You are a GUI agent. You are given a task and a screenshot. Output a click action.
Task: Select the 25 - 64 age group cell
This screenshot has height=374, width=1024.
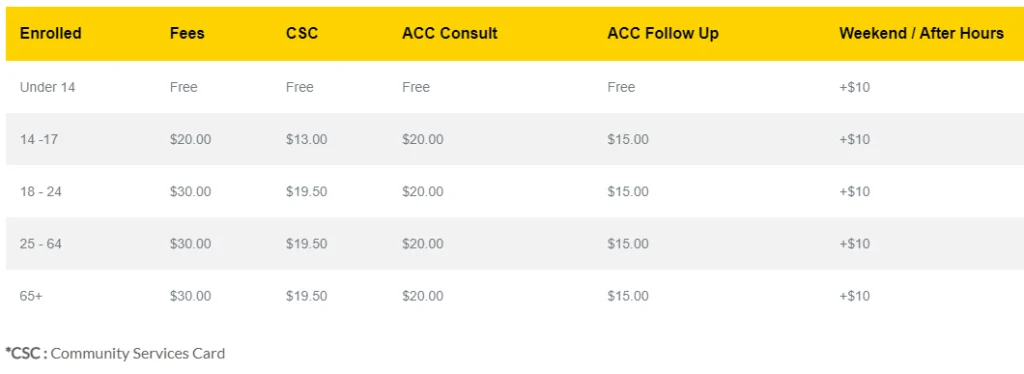[40, 243]
